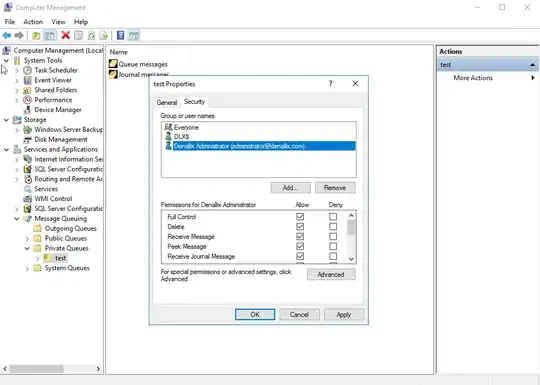Click the Advanced button

click(x=331, y=274)
